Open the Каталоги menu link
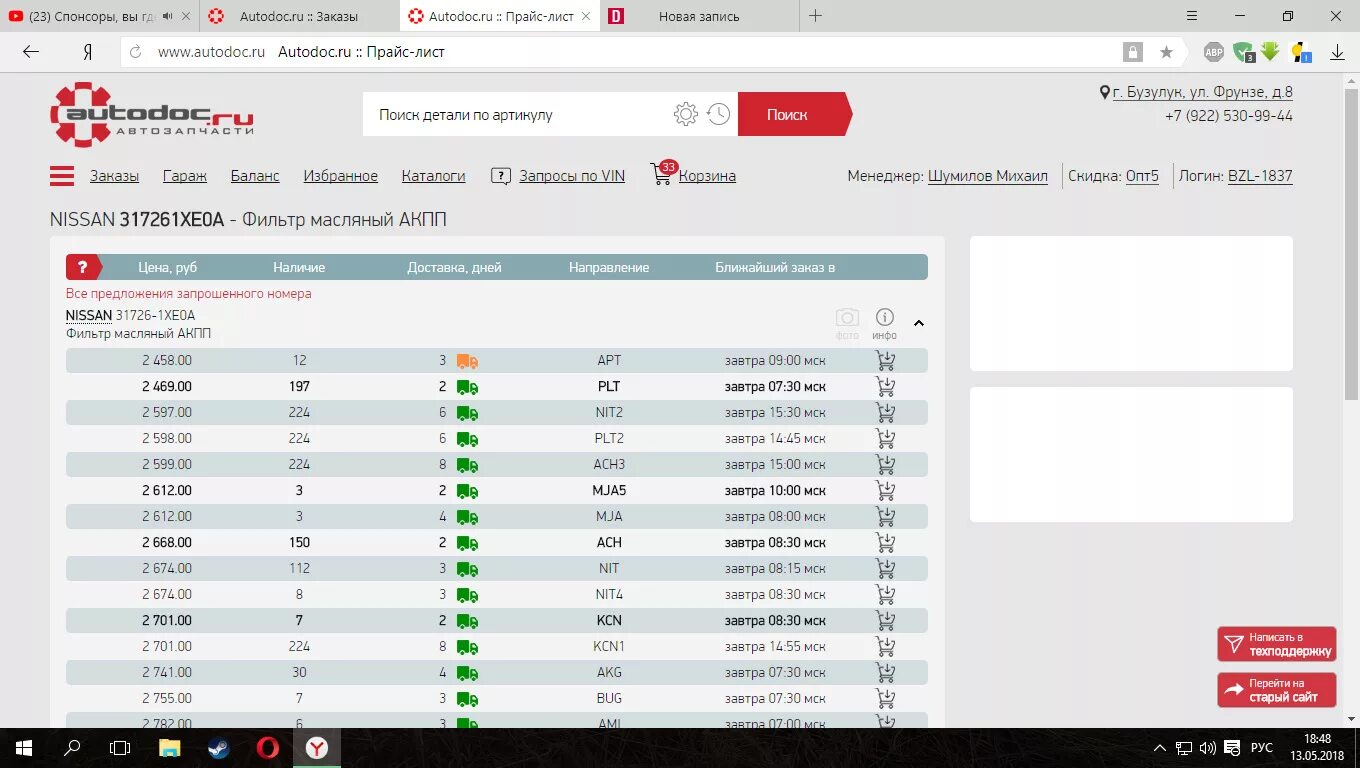 point(434,176)
